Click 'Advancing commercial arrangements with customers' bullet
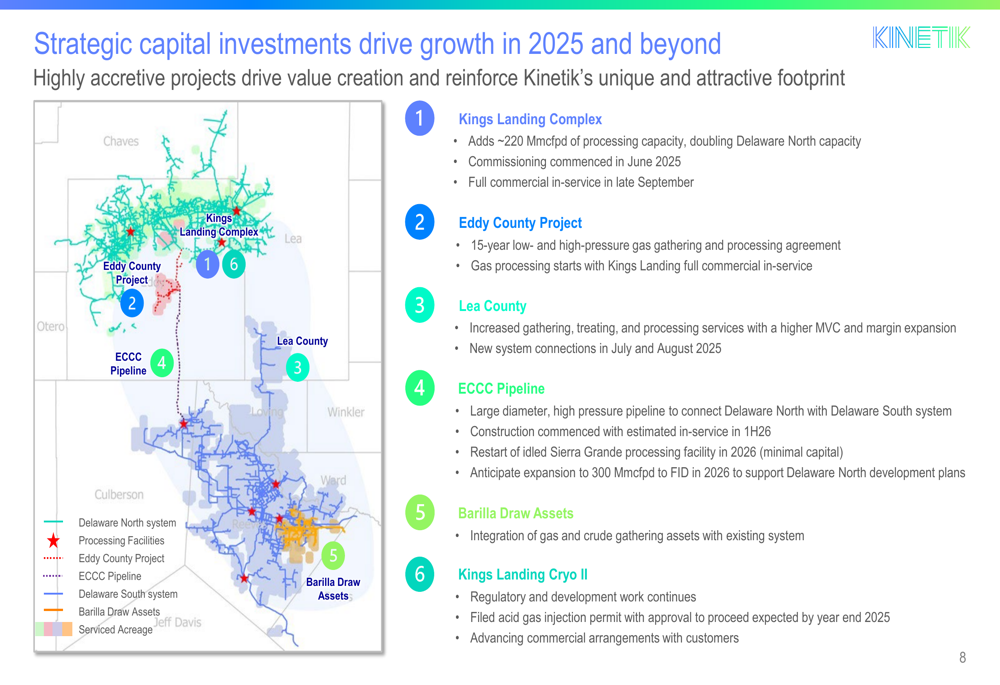Screen dimensions: 1000x685 click(x=605, y=638)
